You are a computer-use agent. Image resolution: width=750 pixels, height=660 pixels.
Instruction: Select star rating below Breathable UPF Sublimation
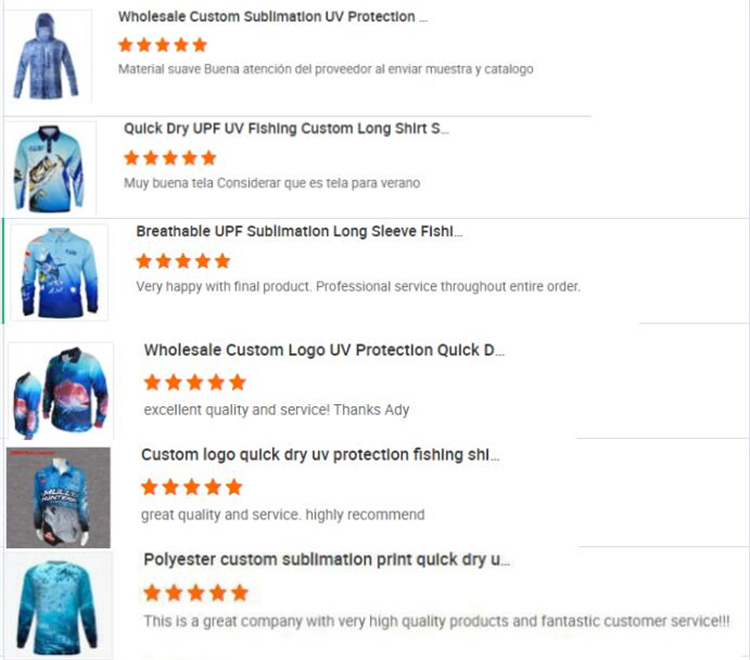coord(183,261)
